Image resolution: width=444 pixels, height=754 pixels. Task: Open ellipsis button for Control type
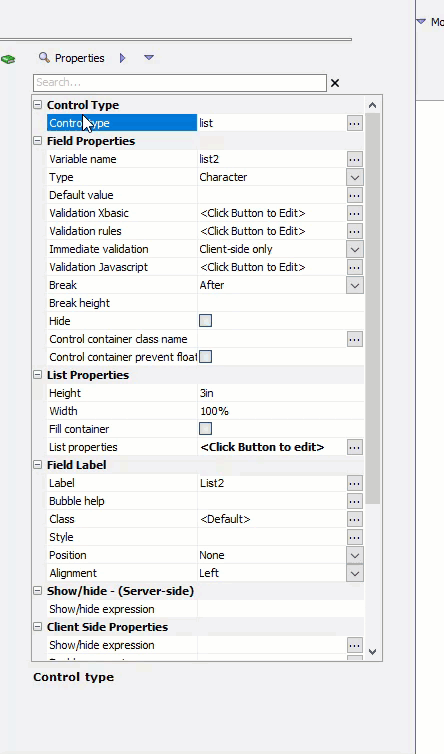pyautogui.click(x=355, y=123)
